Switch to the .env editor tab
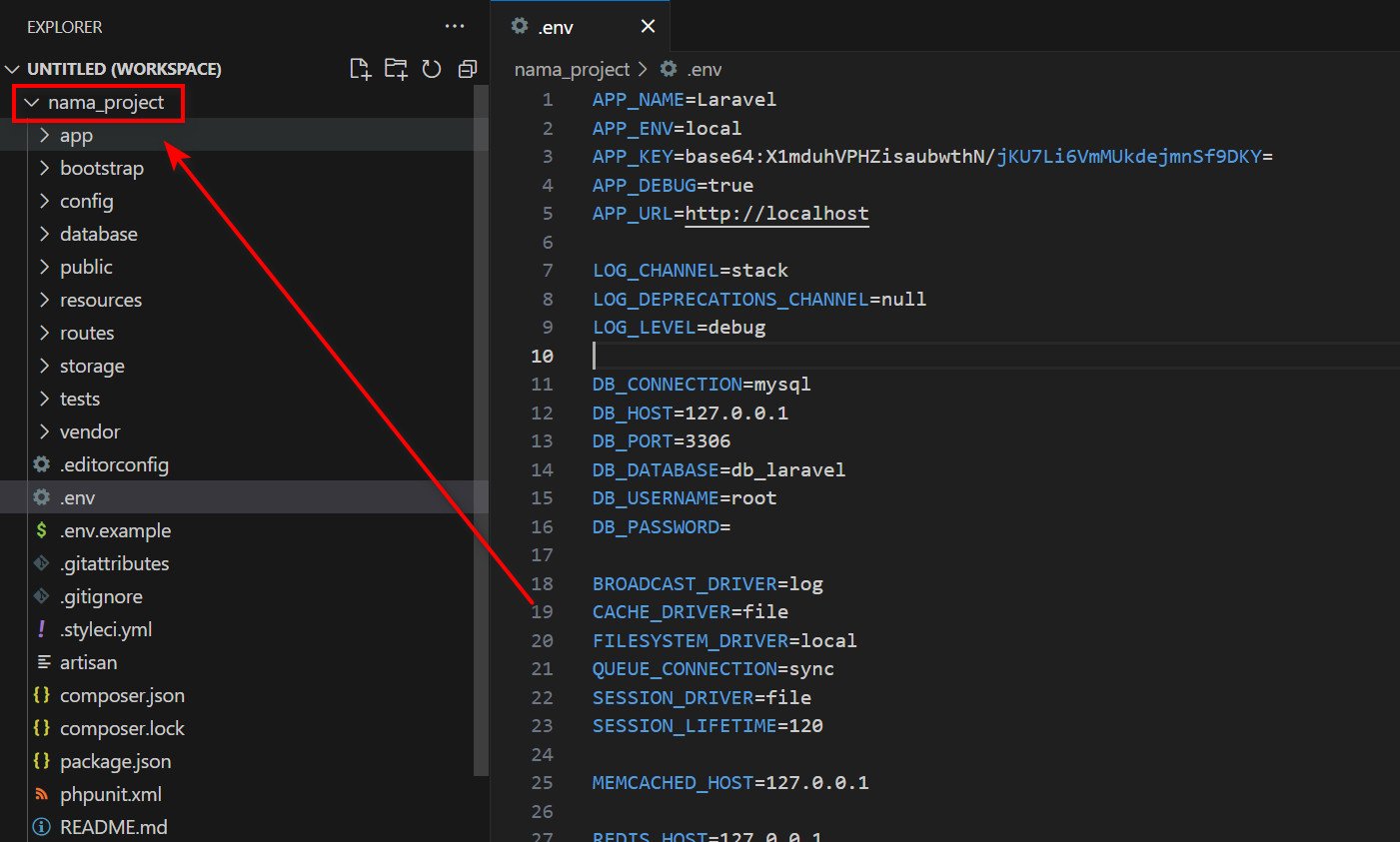This screenshot has height=842, width=1400. pos(580,27)
